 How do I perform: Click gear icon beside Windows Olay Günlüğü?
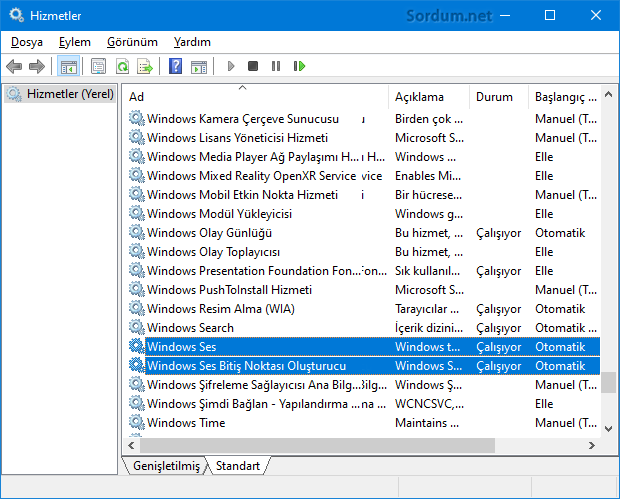pos(137,232)
